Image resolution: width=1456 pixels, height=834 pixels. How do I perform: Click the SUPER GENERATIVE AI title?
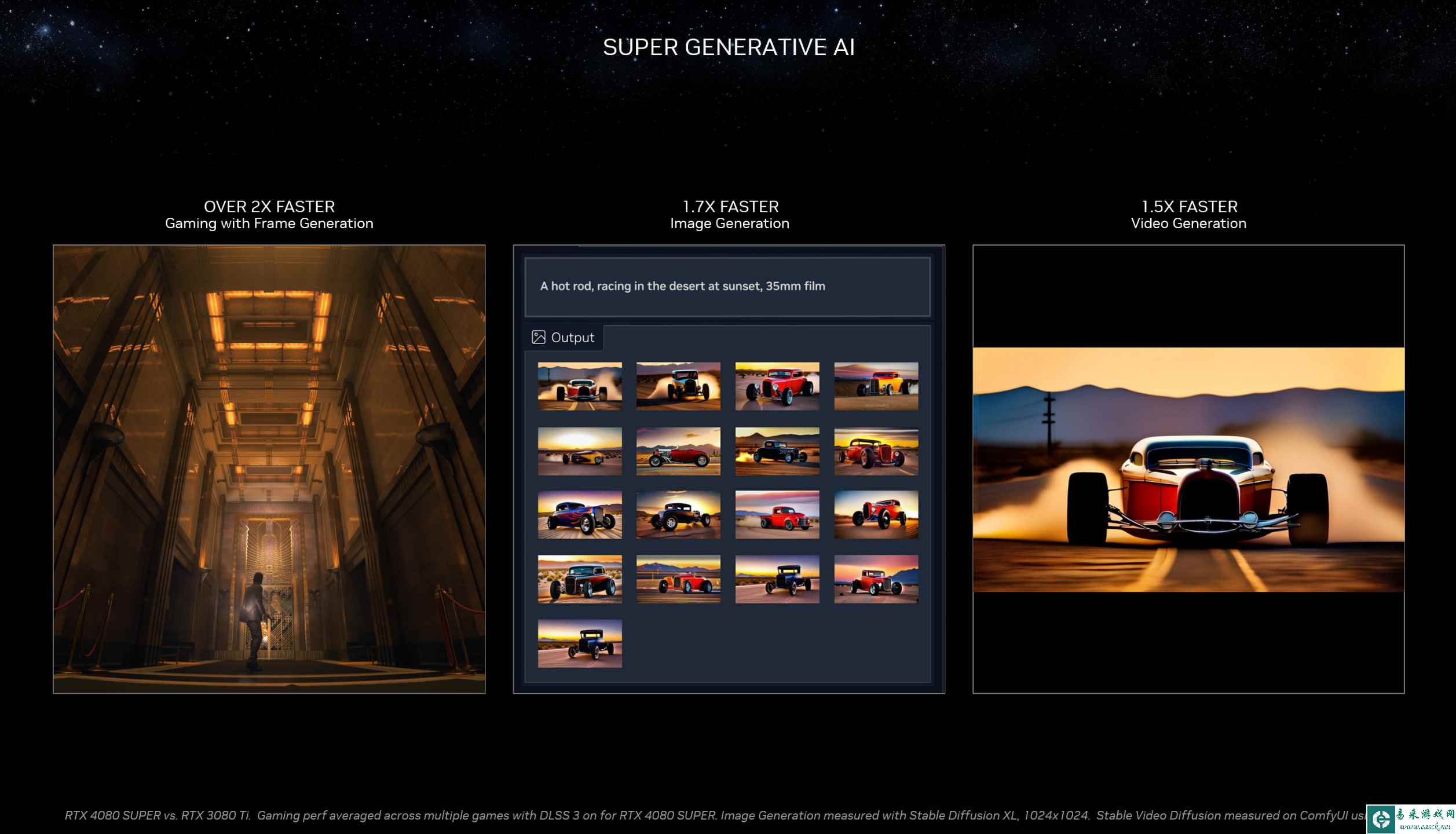[x=729, y=47]
